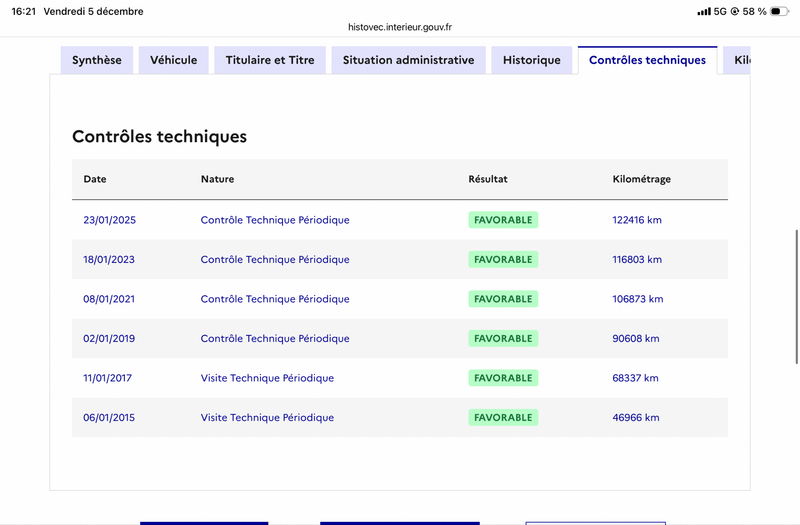Open the Situation administrative tab
800x525 pixels.
point(408,60)
